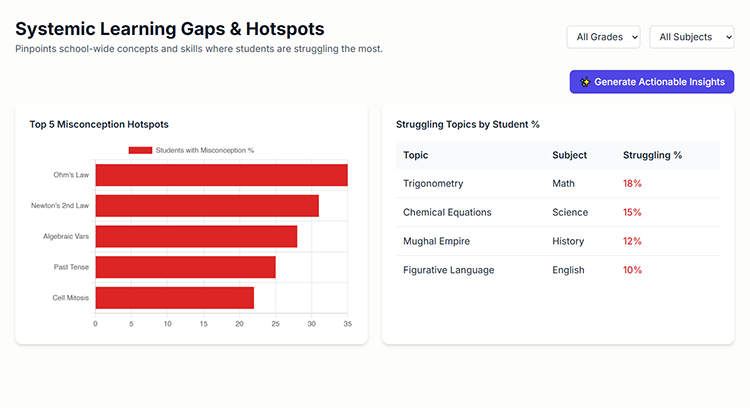Click the Struggling % column header

pyautogui.click(x=652, y=155)
